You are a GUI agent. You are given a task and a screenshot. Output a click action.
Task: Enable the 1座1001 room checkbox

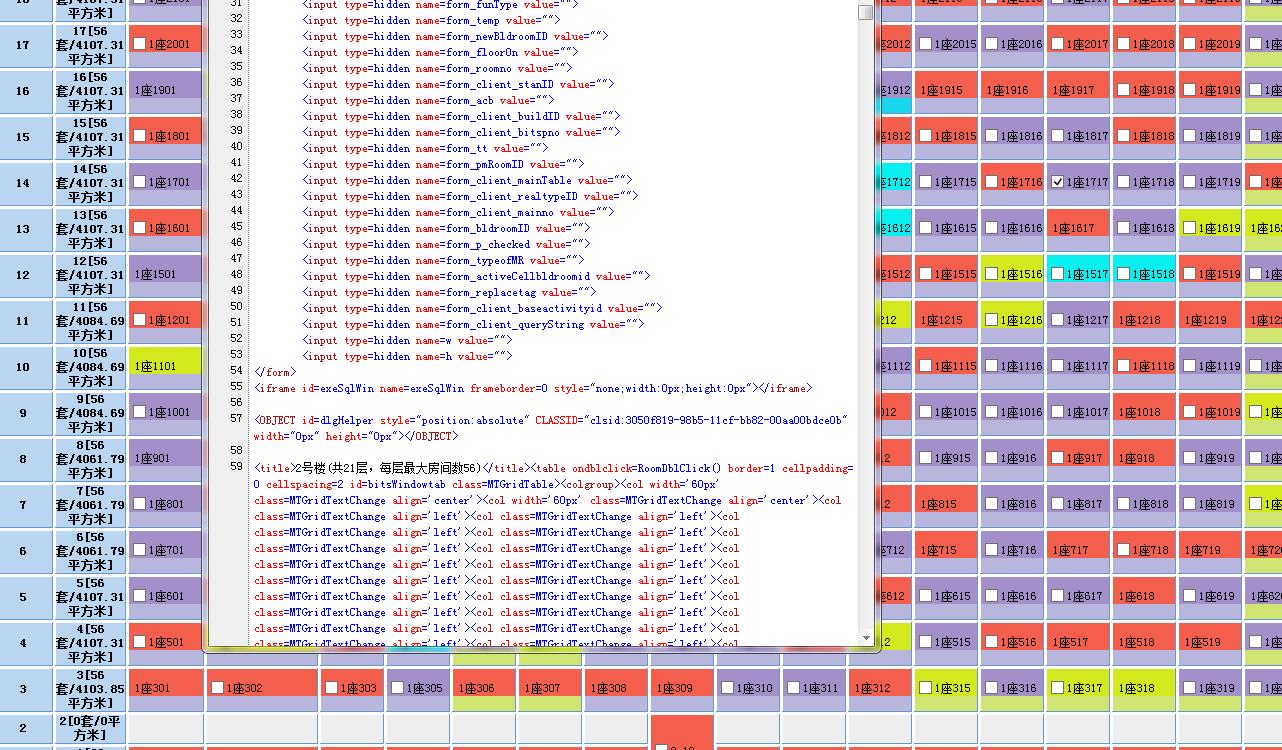[x=140, y=412]
